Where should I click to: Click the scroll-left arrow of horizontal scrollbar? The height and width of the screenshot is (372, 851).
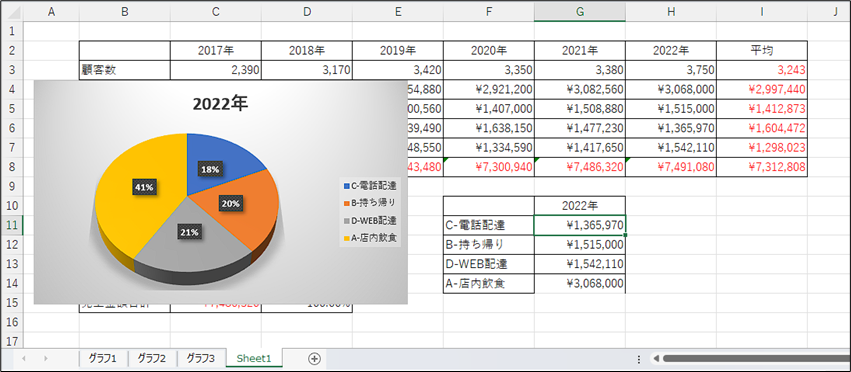(656, 358)
